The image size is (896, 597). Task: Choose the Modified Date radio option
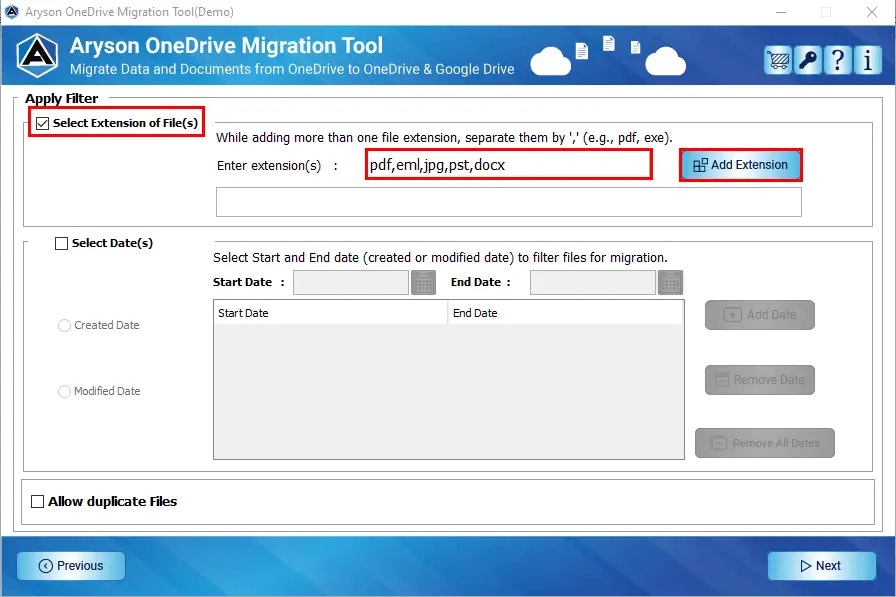(x=64, y=391)
